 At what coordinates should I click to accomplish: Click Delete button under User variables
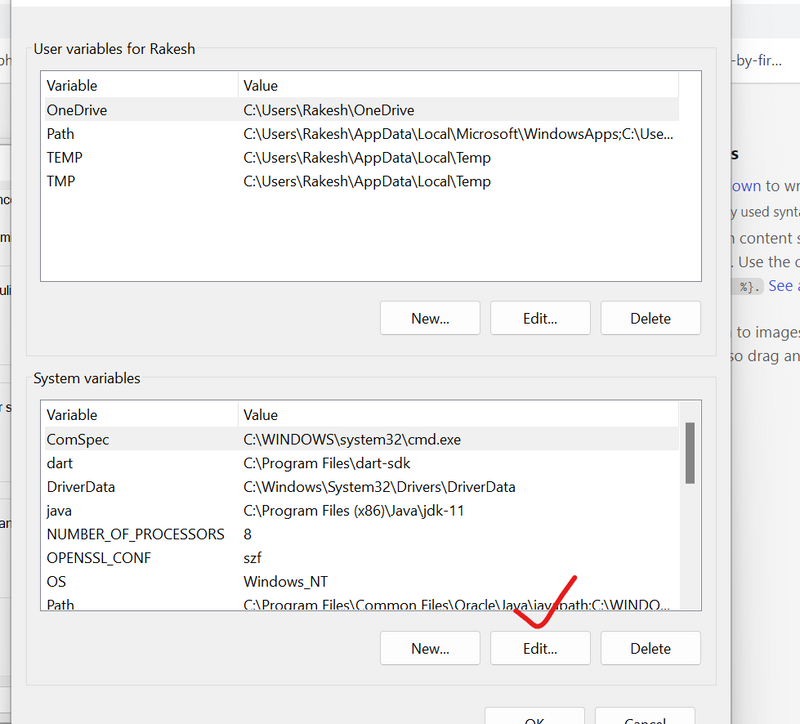pos(650,318)
